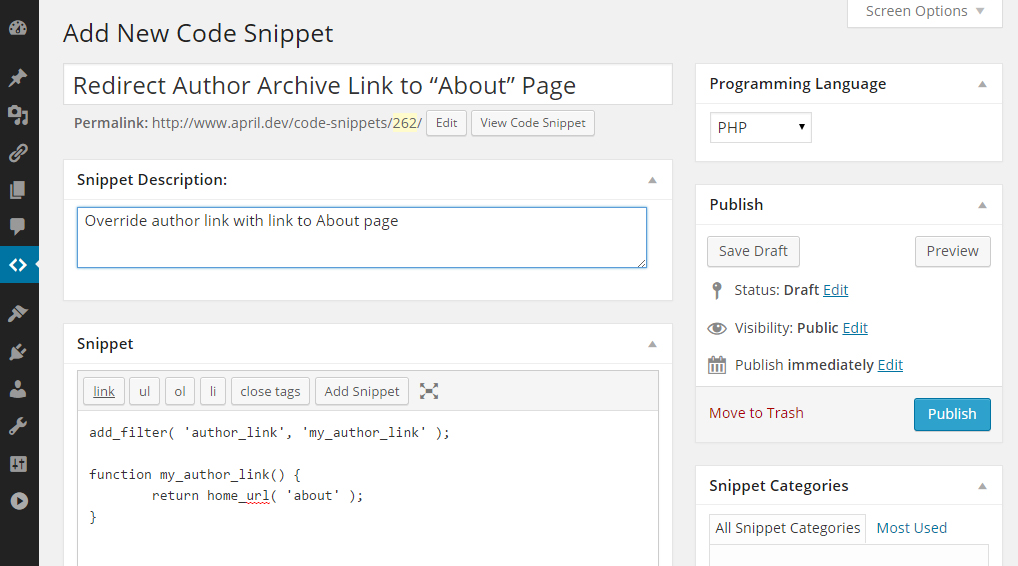
Task: Collapse the Snippet editor box
Action: tap(652, 344)
